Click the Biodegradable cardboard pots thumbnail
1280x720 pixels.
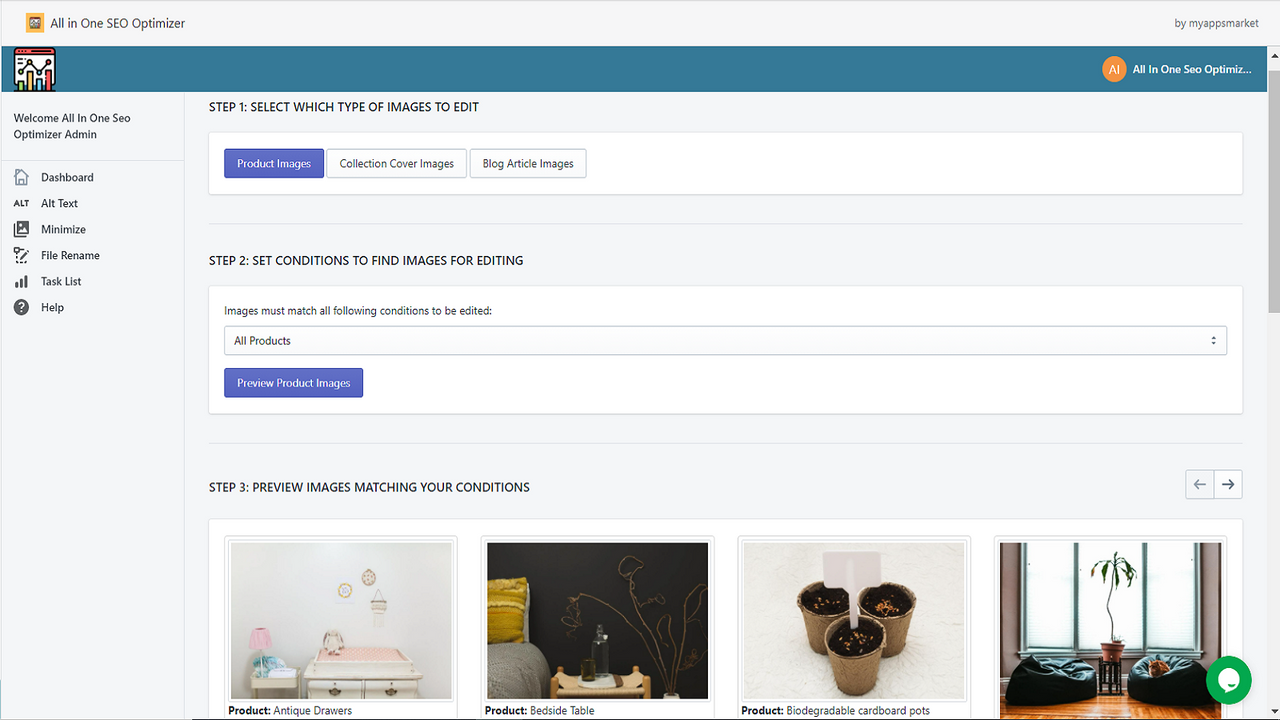854,620
